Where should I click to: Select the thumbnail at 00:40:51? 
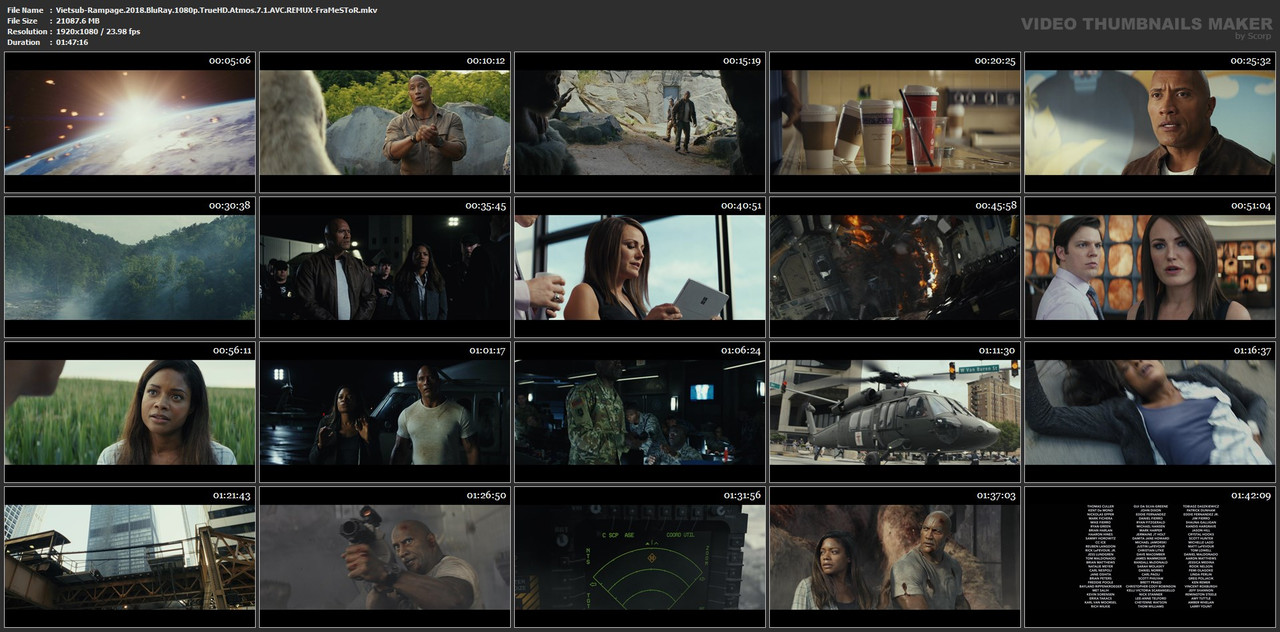(640, 267)
